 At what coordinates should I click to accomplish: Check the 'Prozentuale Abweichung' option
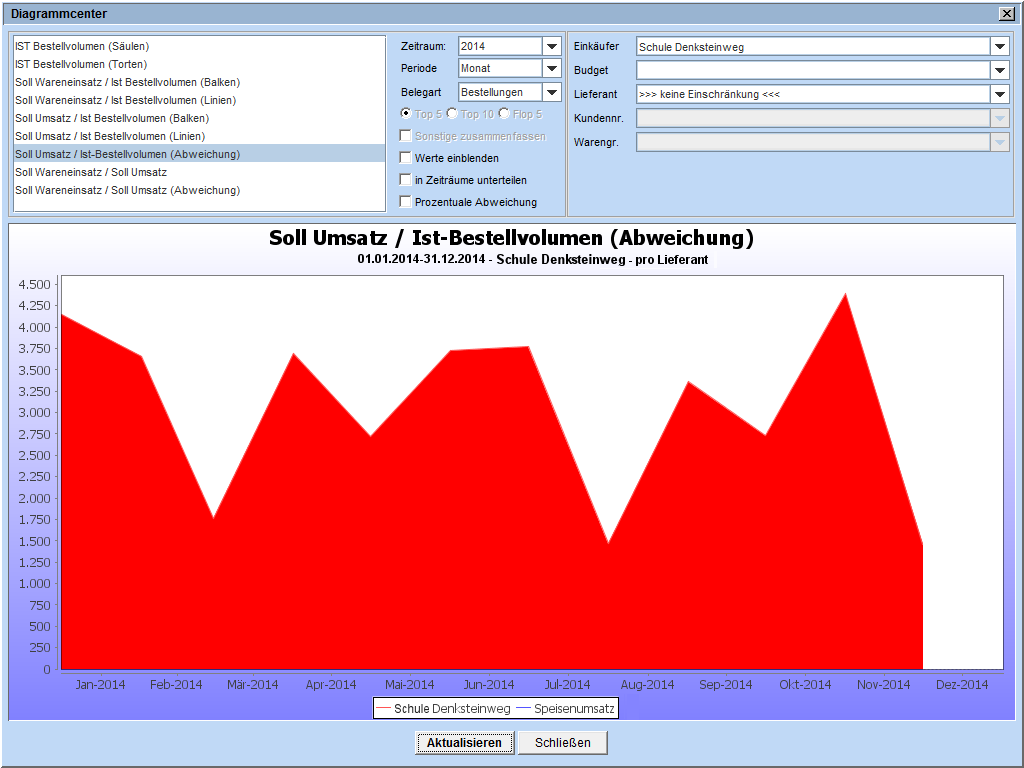point(405,202)
